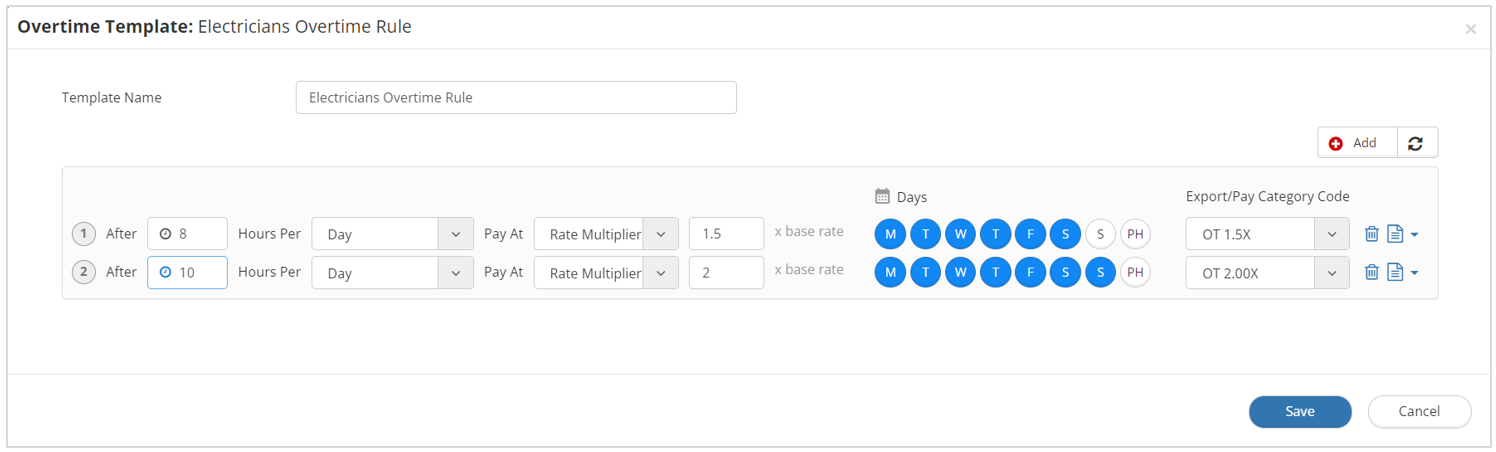This screenshot has height=452, width=1496.
Task: Save the overtime template
Action: [x=1300, y=411]
